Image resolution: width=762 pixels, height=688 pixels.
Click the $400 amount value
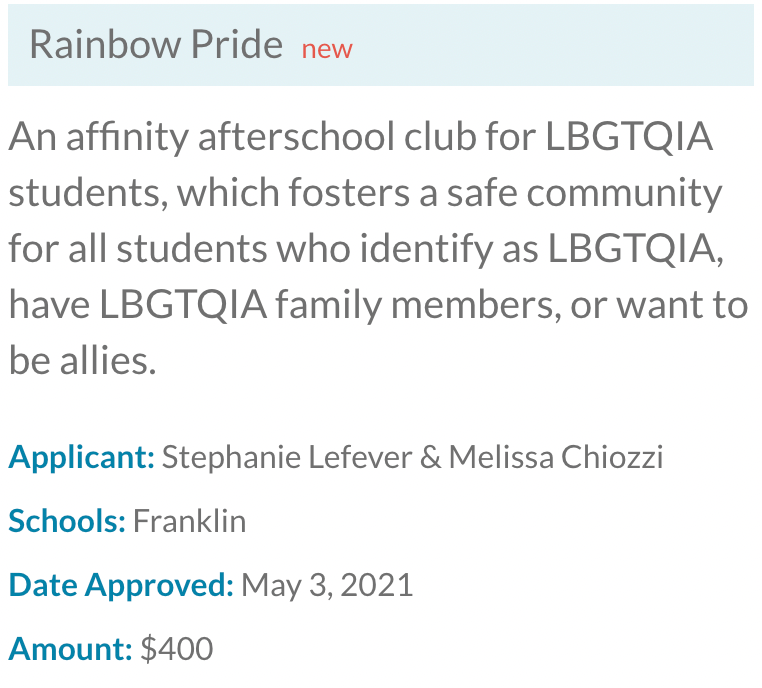176,649
